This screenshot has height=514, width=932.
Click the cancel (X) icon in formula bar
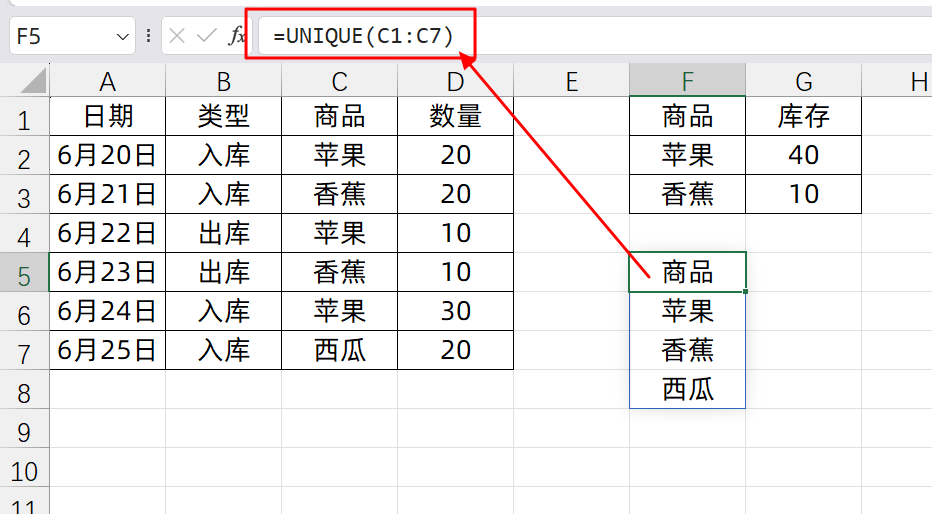click(177, 36)
